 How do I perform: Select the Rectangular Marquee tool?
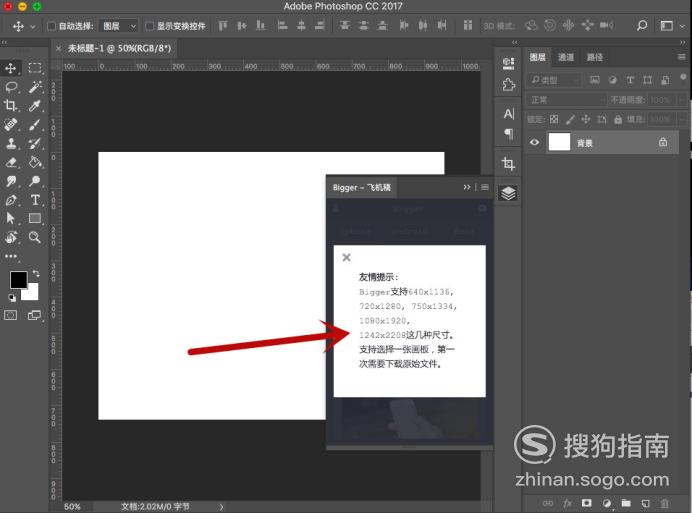click(x=35, y=68)
